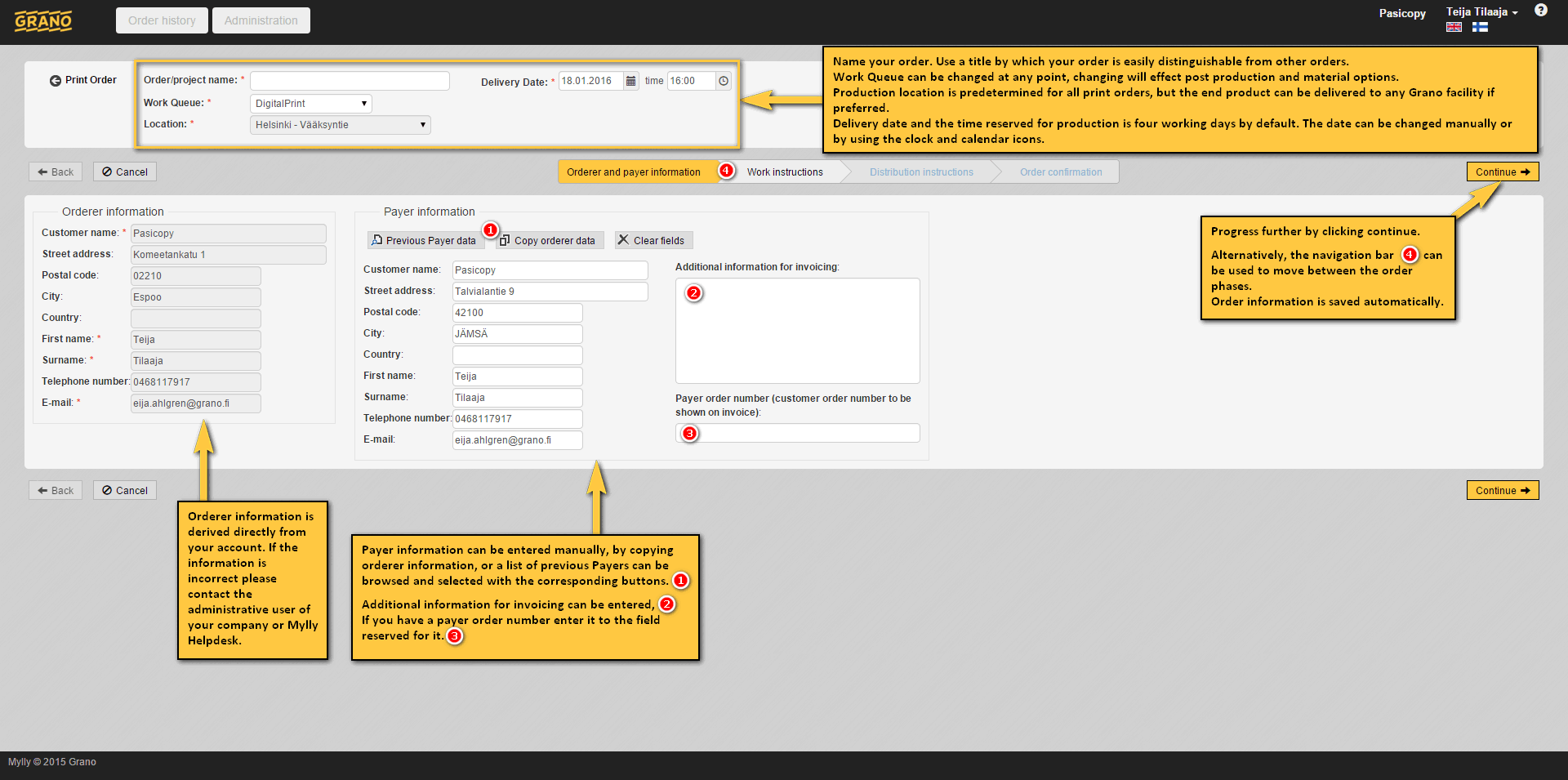Expand the Work Queue dropdown
The image size is (1568, 780).
[x=310, y=104]
